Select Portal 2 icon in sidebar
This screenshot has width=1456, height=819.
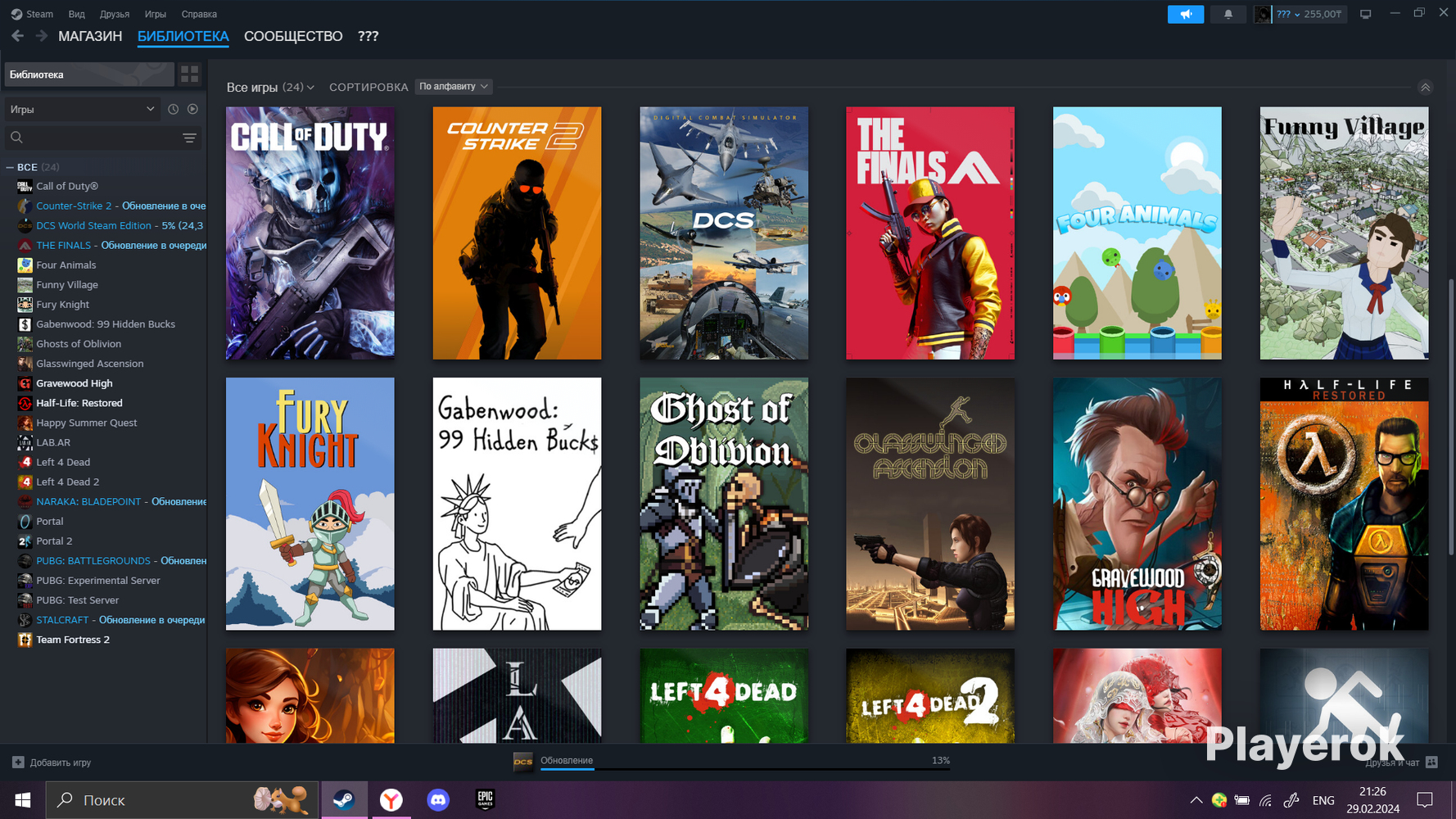(x=25, y=541)
